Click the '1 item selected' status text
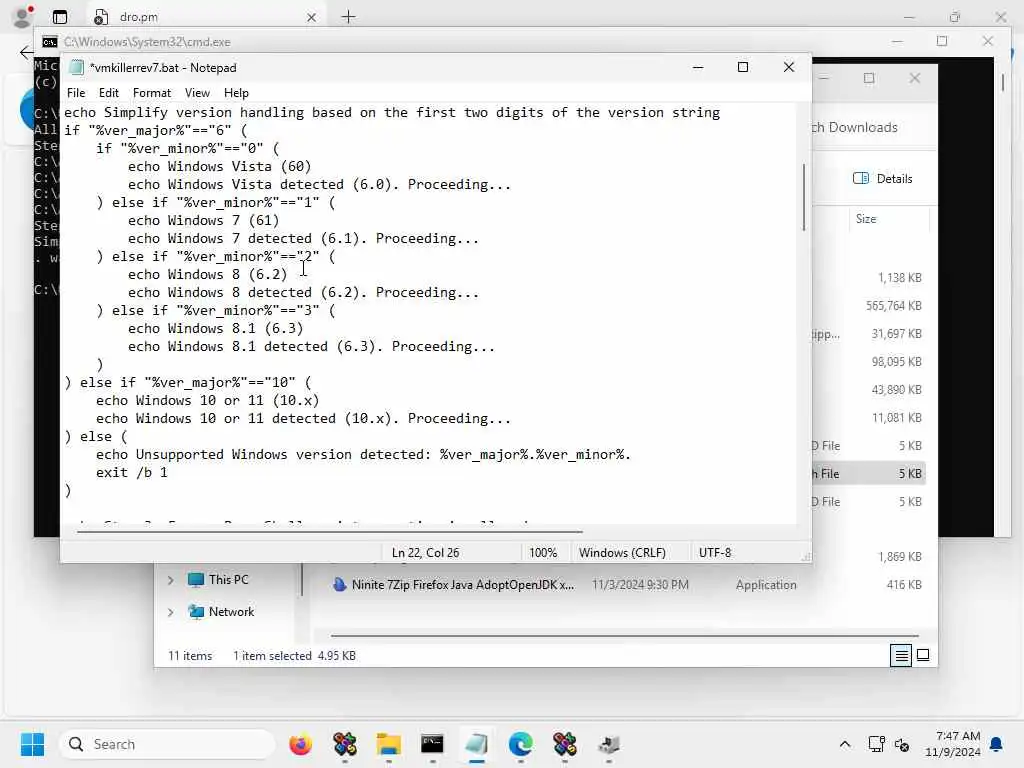The image size is (1024, 768). pos(272,656)
